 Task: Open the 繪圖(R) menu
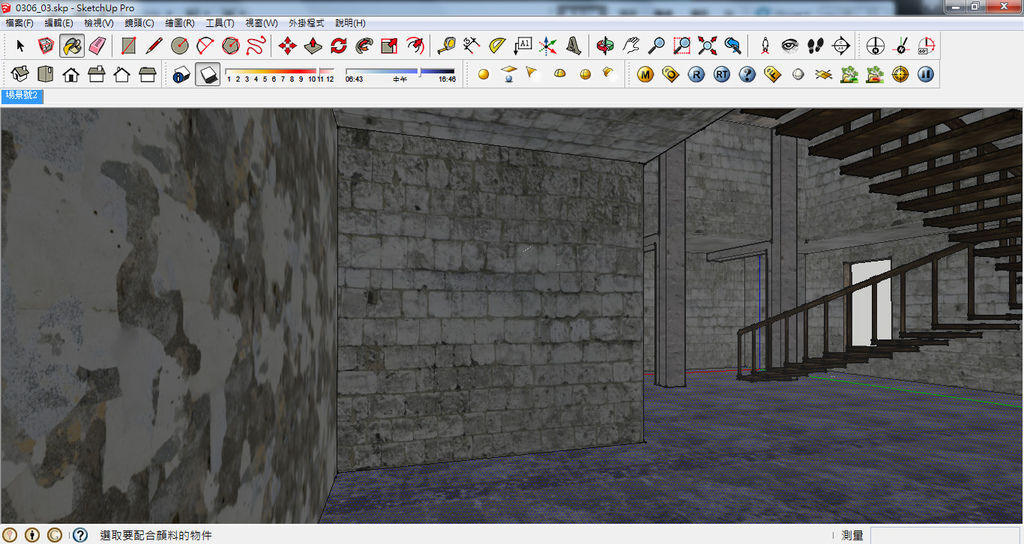[180, 23]
